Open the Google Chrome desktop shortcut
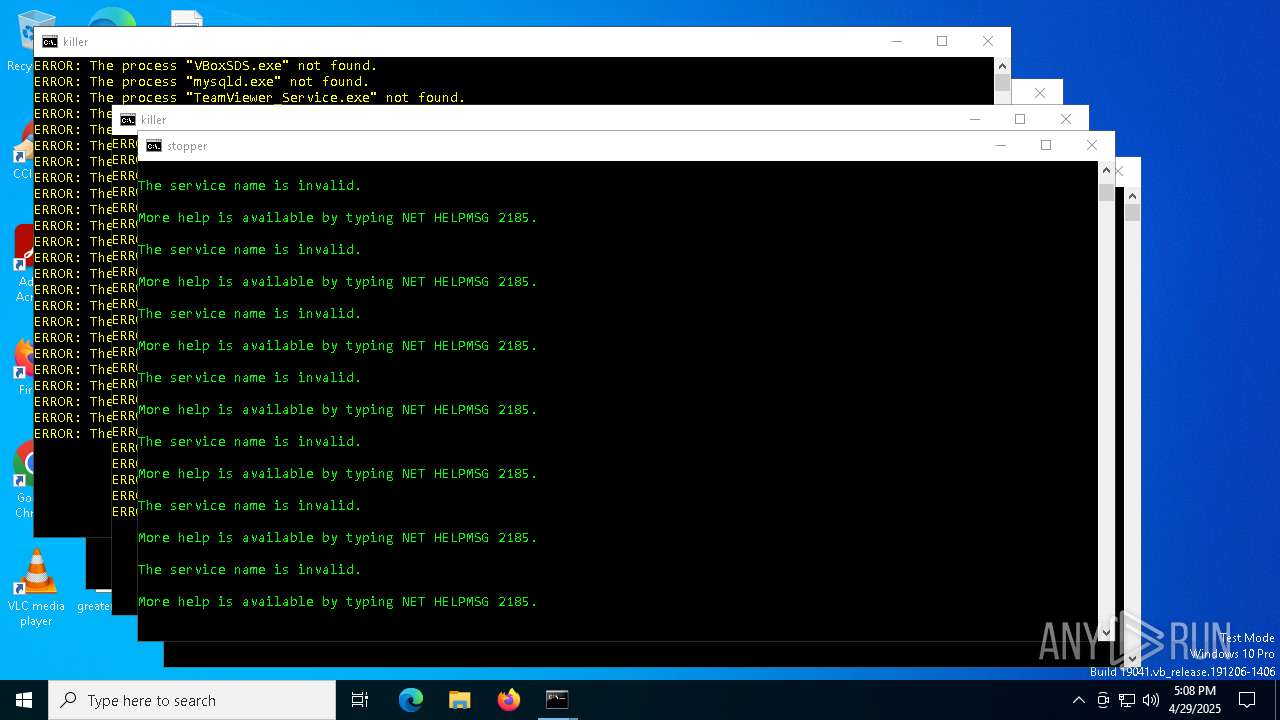Screen dimensions: 1280x720 point(24,480)
